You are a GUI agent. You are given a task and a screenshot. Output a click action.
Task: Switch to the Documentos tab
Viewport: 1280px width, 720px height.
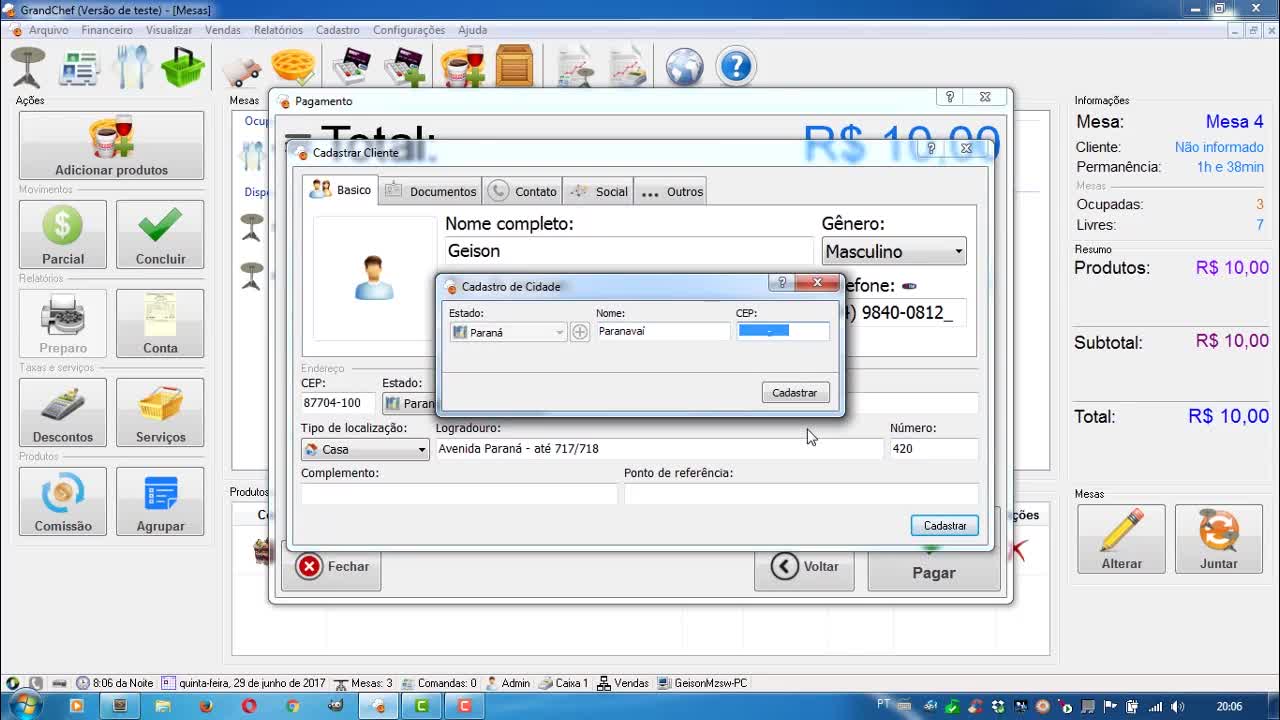tap(431, 191)
